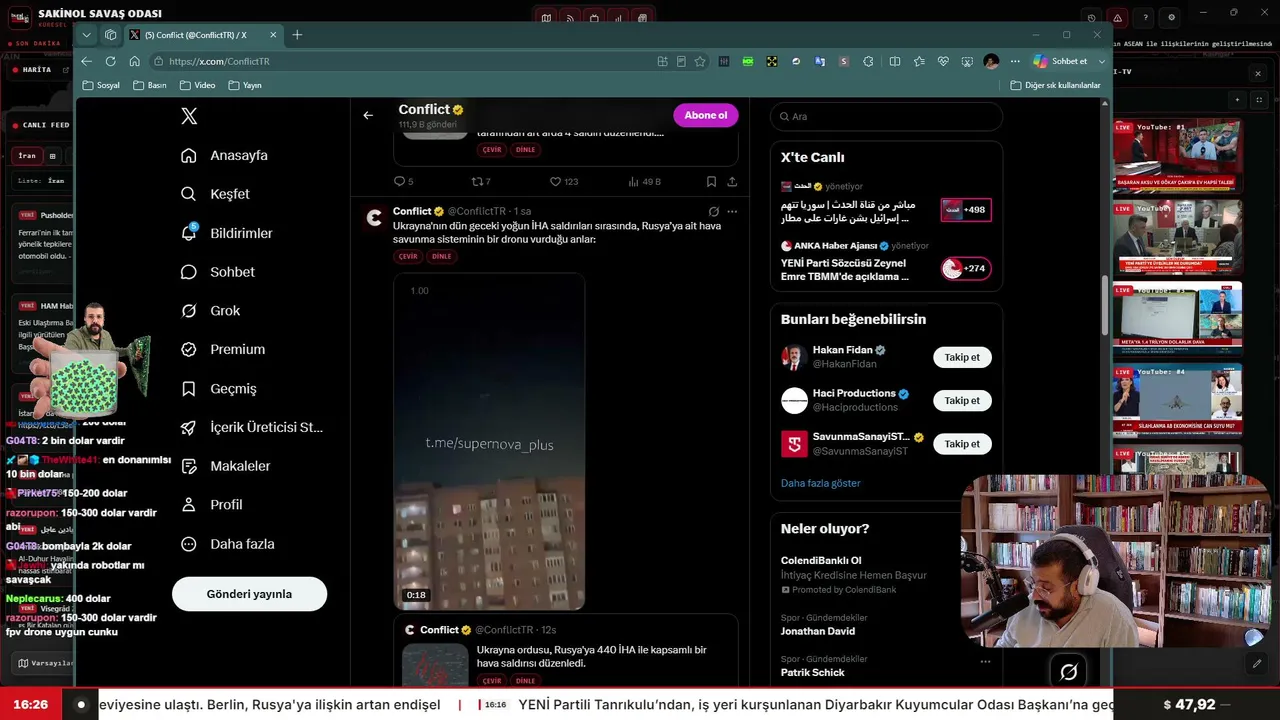This screenshot has height=720, width=1280.
Task: Go to the browser home page
Action: [x=134, y=61]
